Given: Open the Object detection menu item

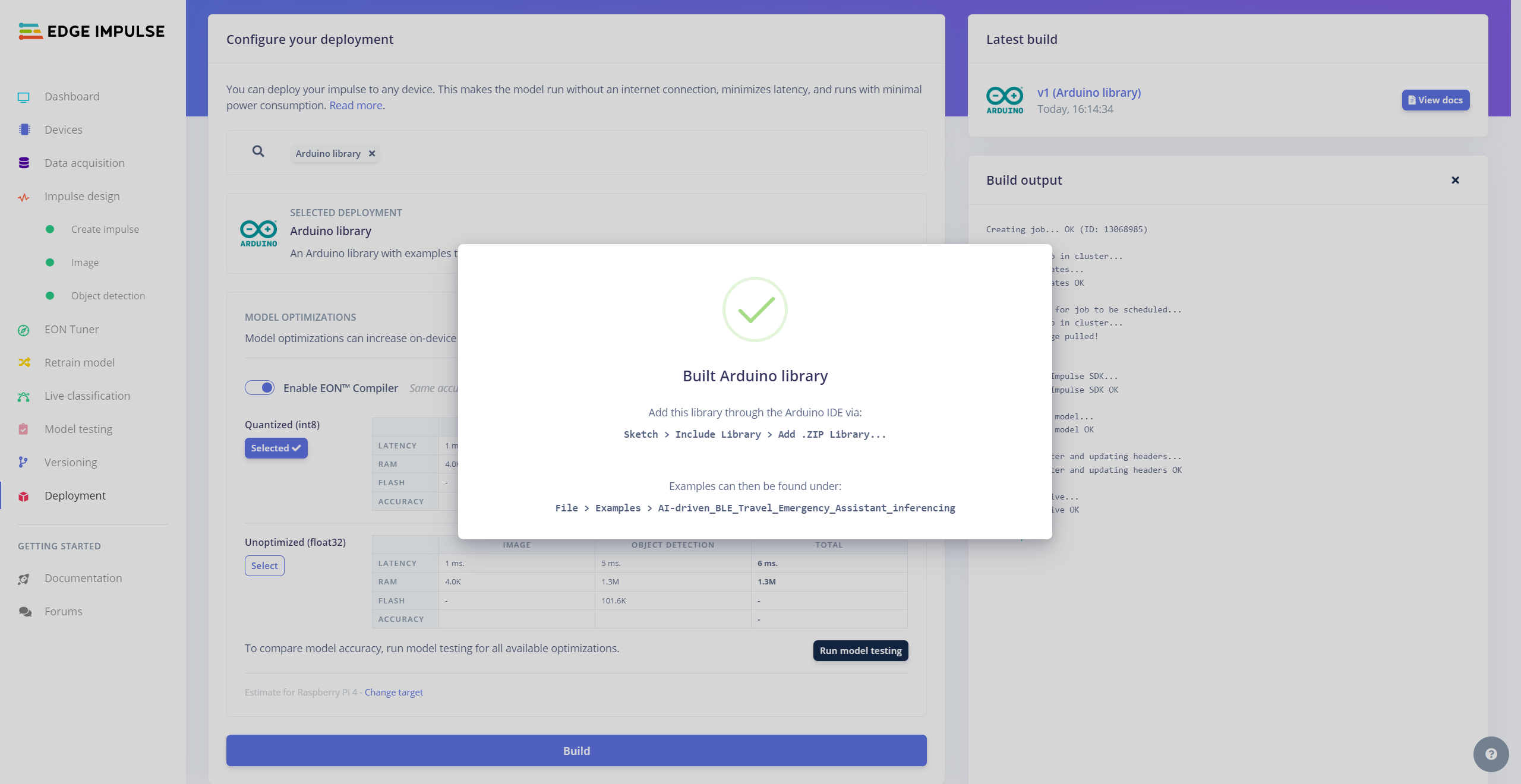Looking at the screenshot, I should 108,296.
